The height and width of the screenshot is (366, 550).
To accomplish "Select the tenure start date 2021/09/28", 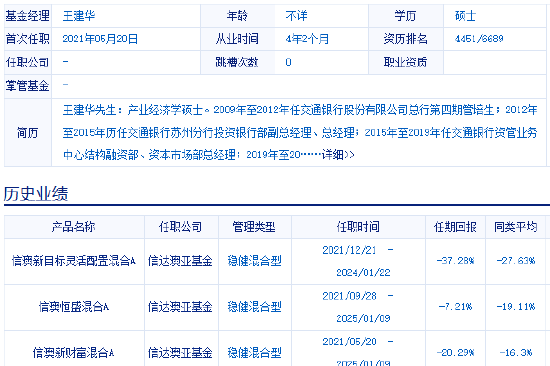I will (349, 296).
